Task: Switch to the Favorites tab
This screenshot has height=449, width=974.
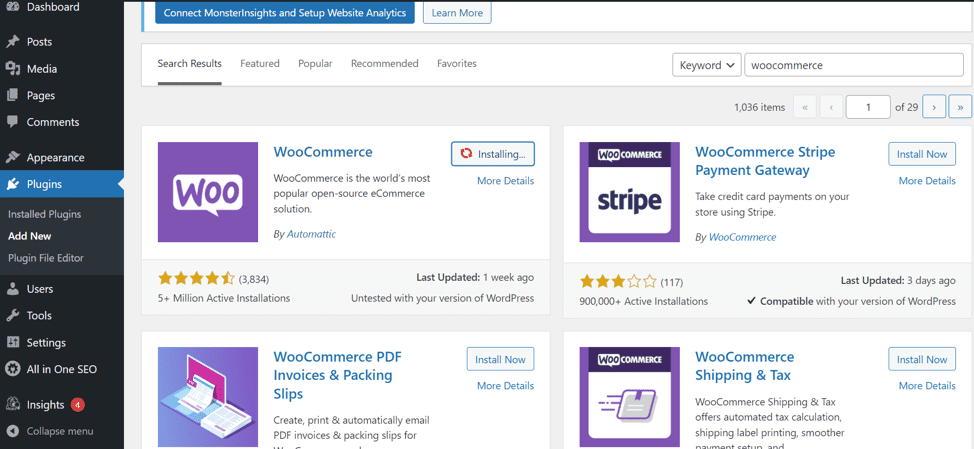Action: pyautogui.click(x=457, y=63)
